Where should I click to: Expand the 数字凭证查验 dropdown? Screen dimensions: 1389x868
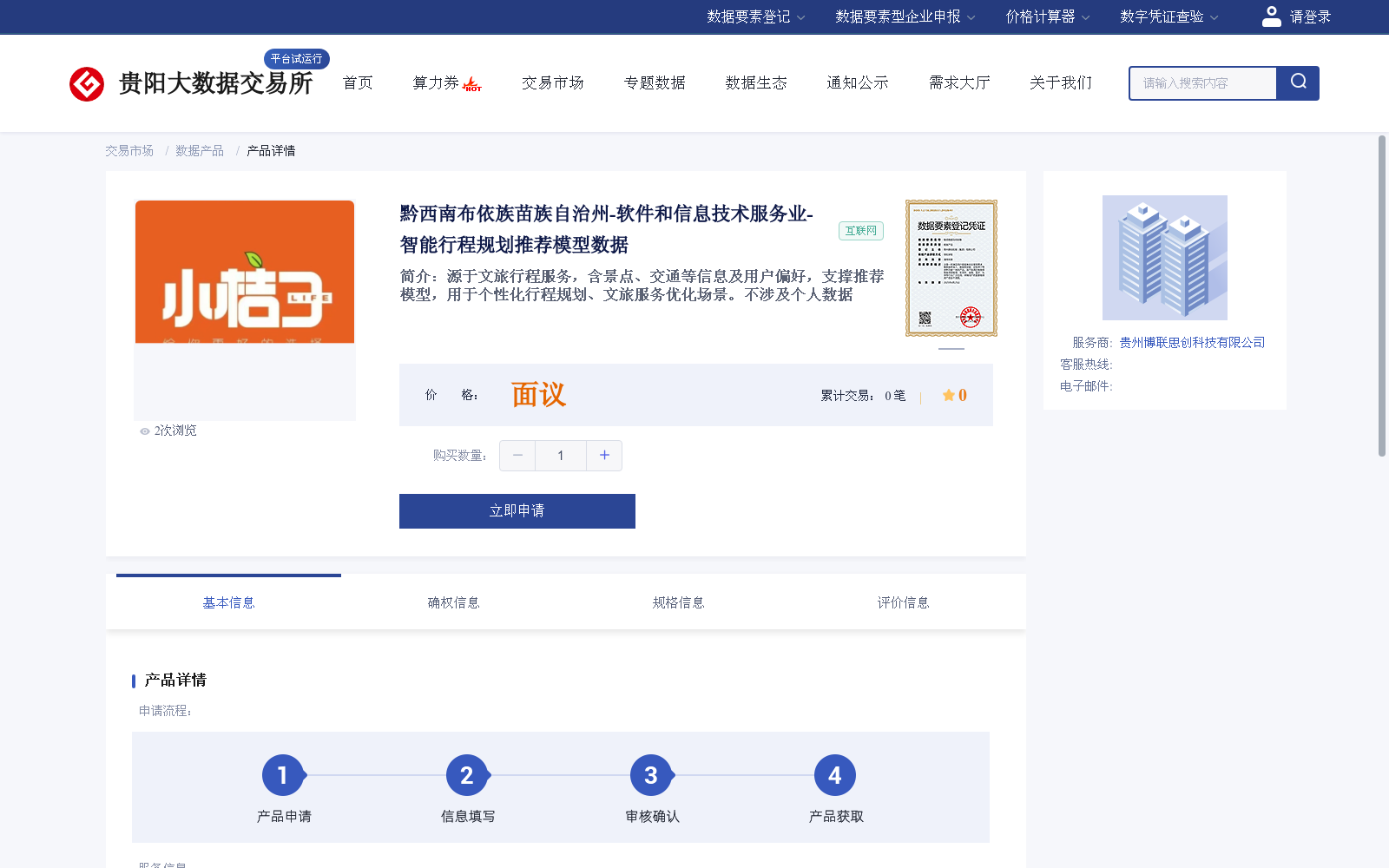pos(1169,16)
